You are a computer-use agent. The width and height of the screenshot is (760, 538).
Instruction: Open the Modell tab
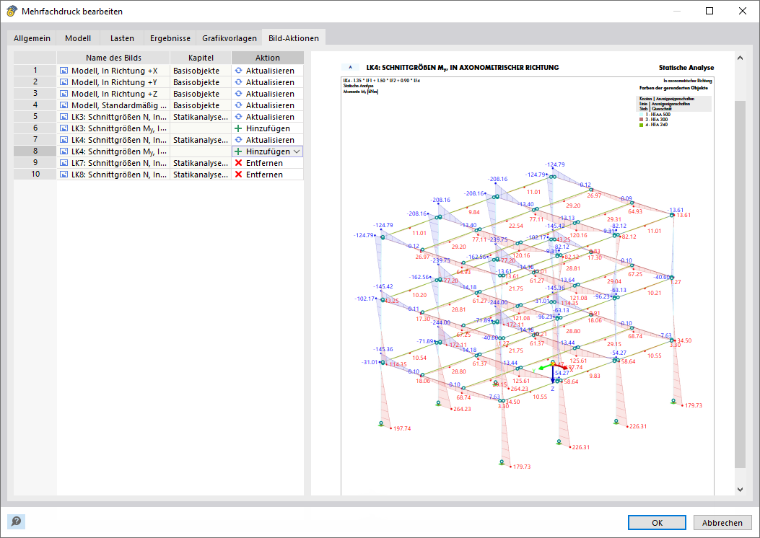click(78, 38)
